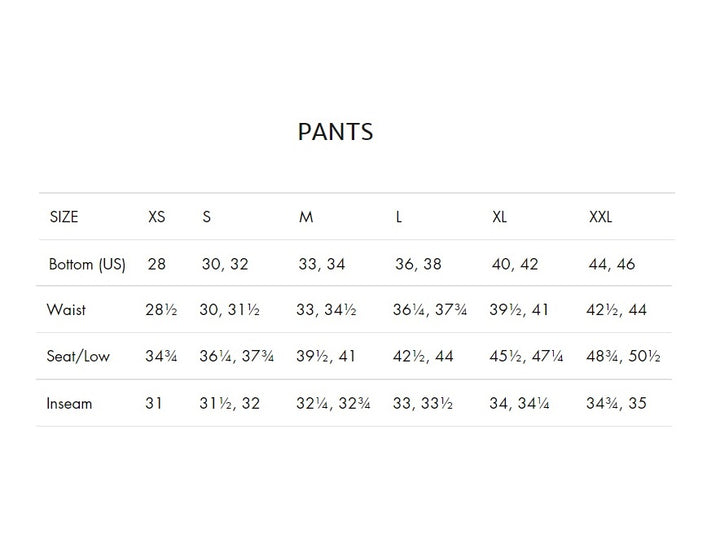Select the Waist row label
The width and height of the screenshot is (720, 543).
pyautogui.click(x=66, y=310)
